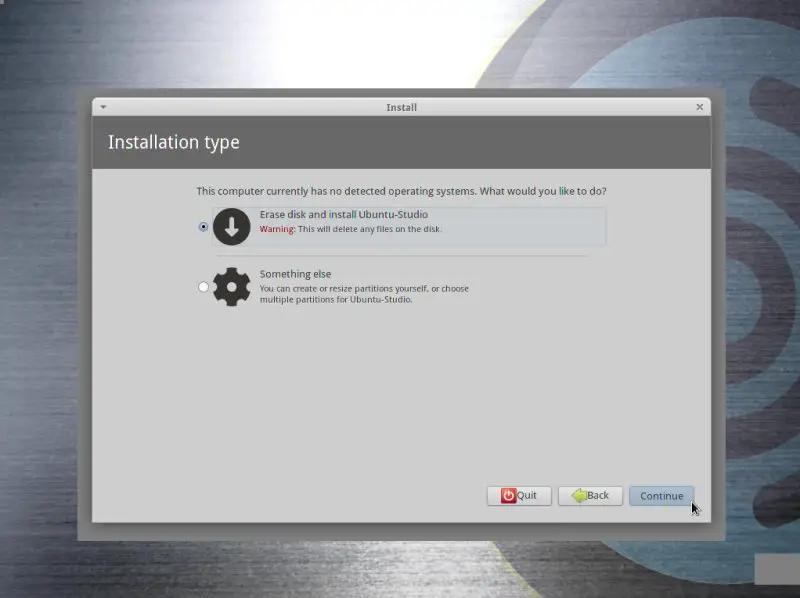Viewport: 800px width, 598px height.
Task: Select the Something else radio button
Action: point(204,287)
